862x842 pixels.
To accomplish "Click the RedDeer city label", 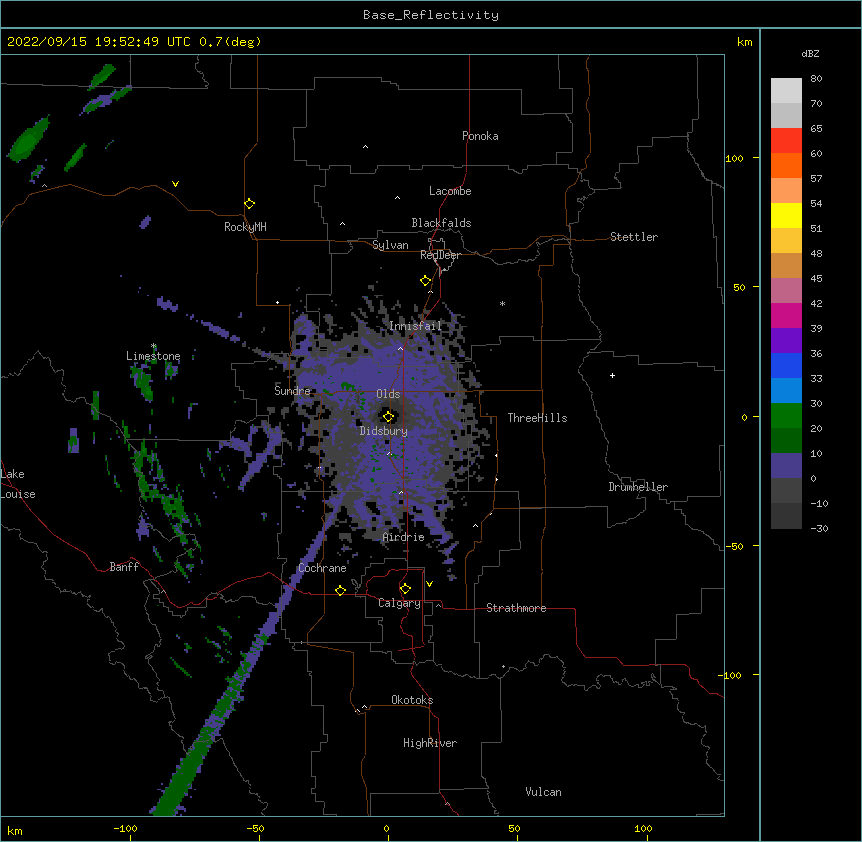I will pyautogui.click(x=440, y=255).
